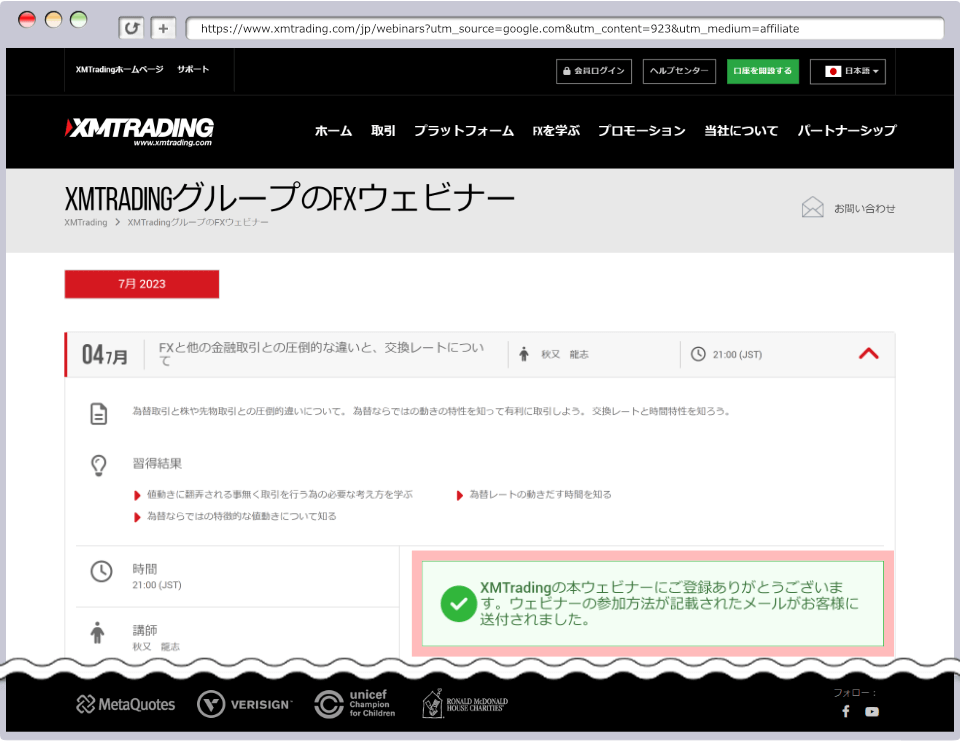Open the Facebook follow icon
Screen dimensions: 960x741
click(x=845, y=711)
